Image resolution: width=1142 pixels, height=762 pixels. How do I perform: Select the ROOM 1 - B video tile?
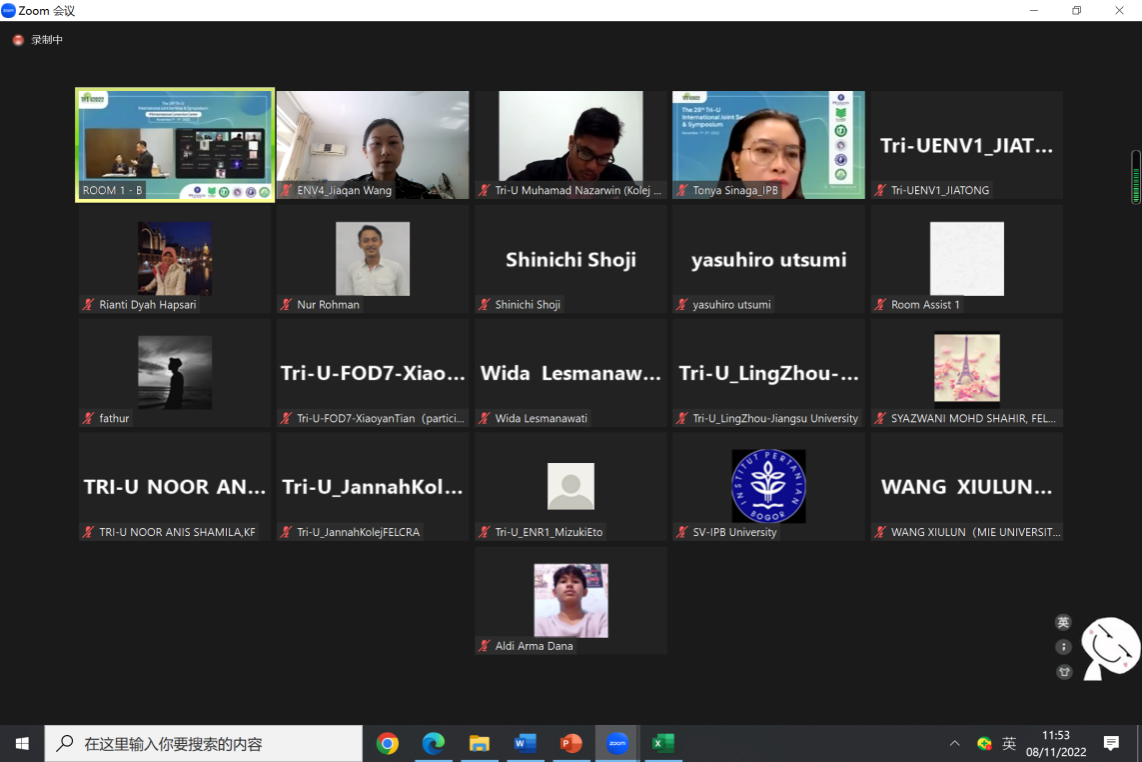[175, 145]
